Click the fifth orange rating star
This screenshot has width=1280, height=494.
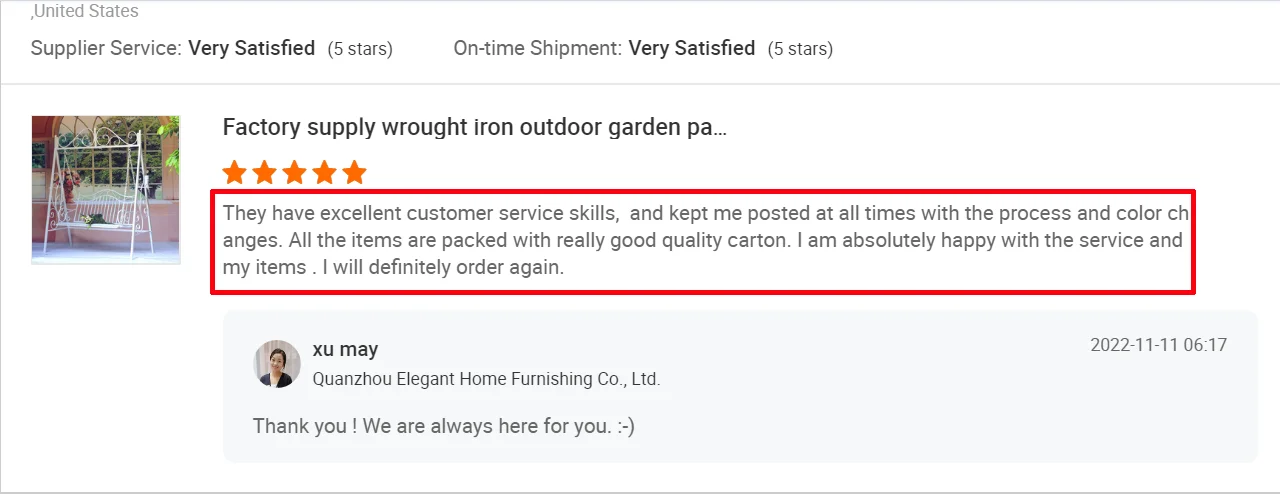click(x=355, y=173)
